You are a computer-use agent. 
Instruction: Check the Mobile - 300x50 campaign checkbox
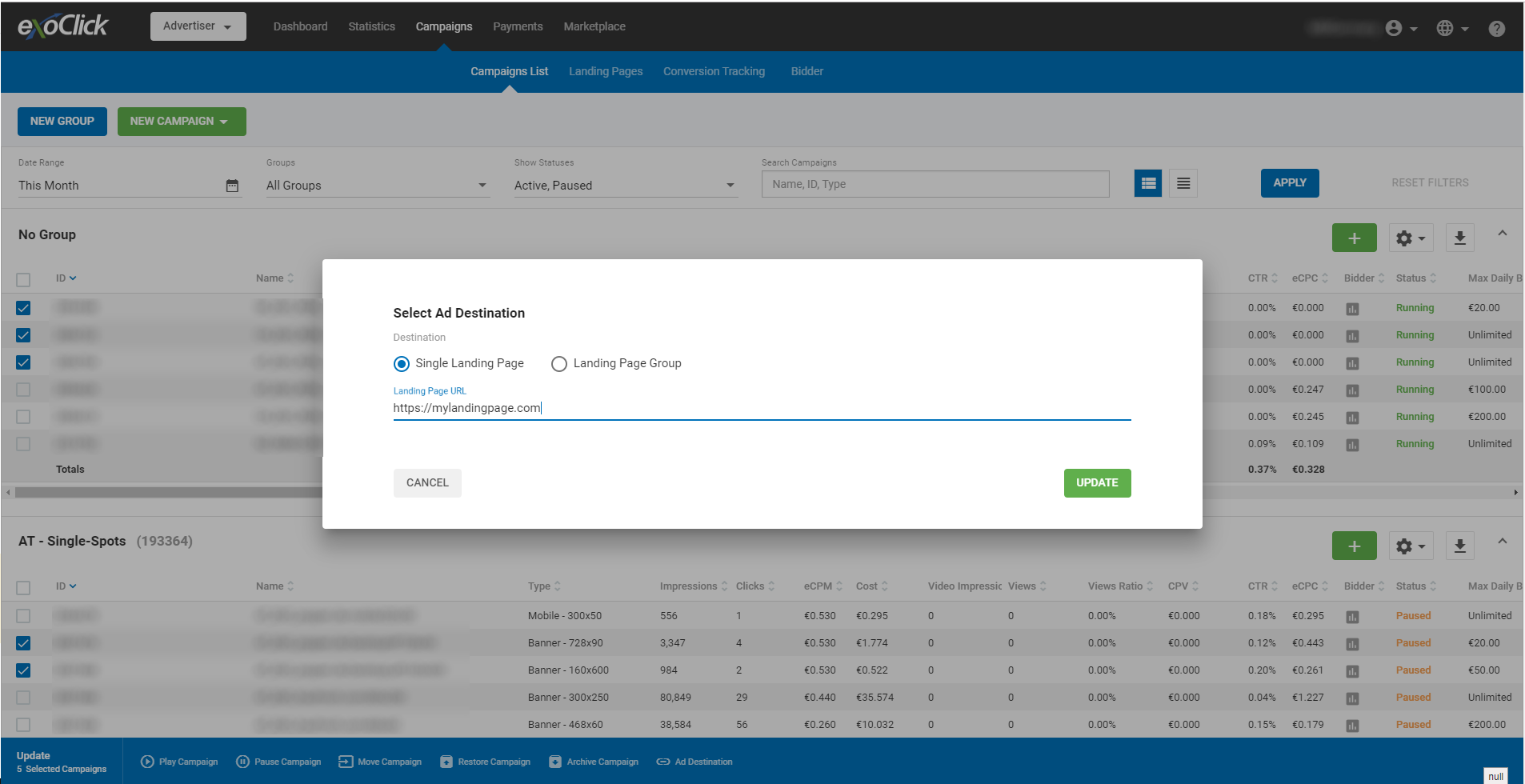[23, 616]
